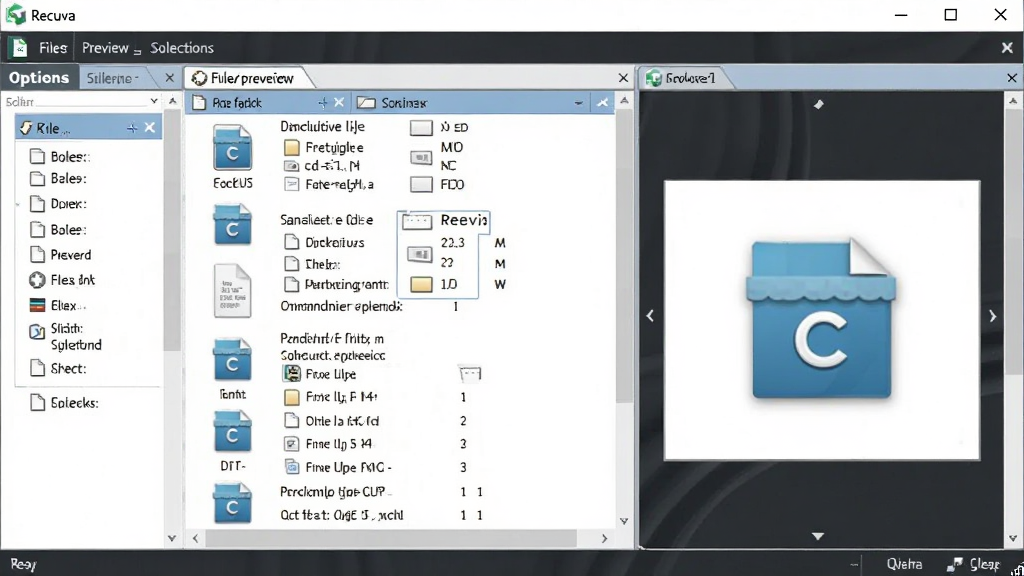The width and height of the screenshot is (1024, 576).
Task: Click the plus icon in the Rile header
Action: (x=132, y=128)
